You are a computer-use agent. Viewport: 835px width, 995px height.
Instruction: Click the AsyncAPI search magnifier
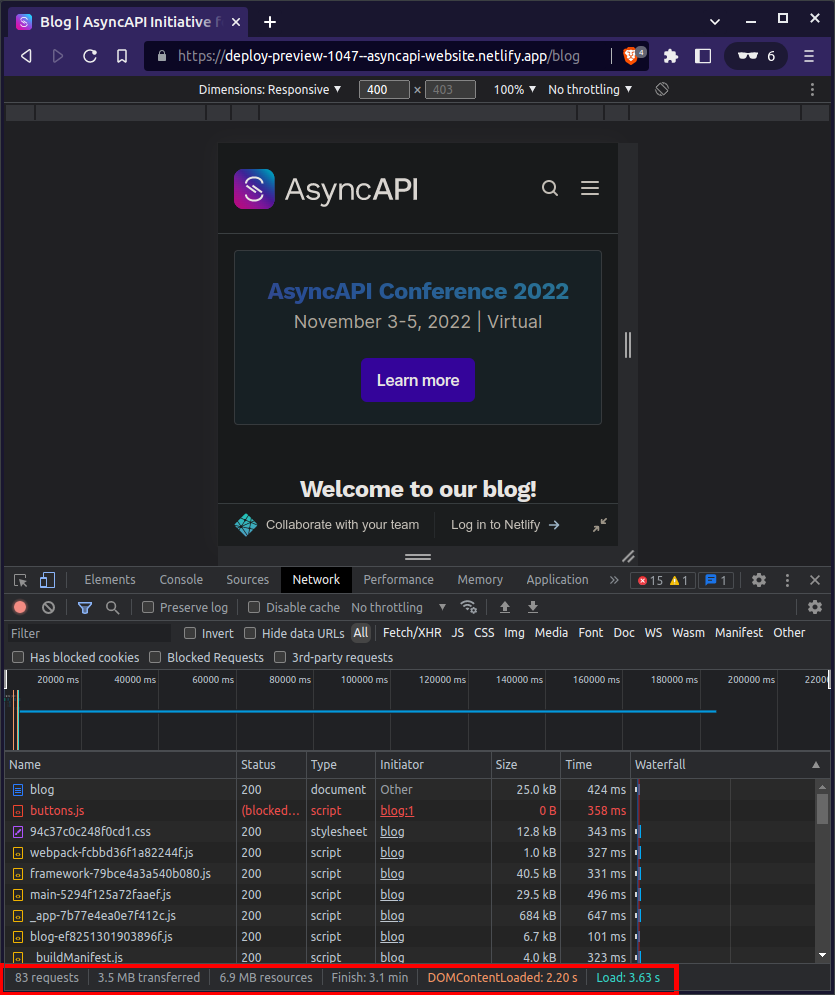[x=549, y=188]
